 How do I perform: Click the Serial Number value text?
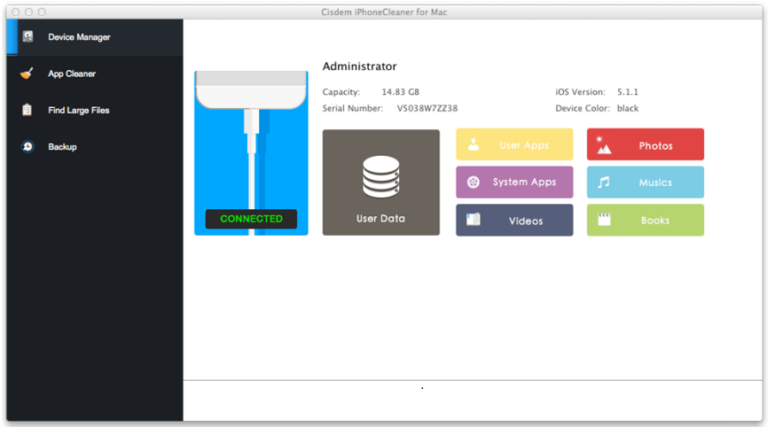click(x=427, y=108)
